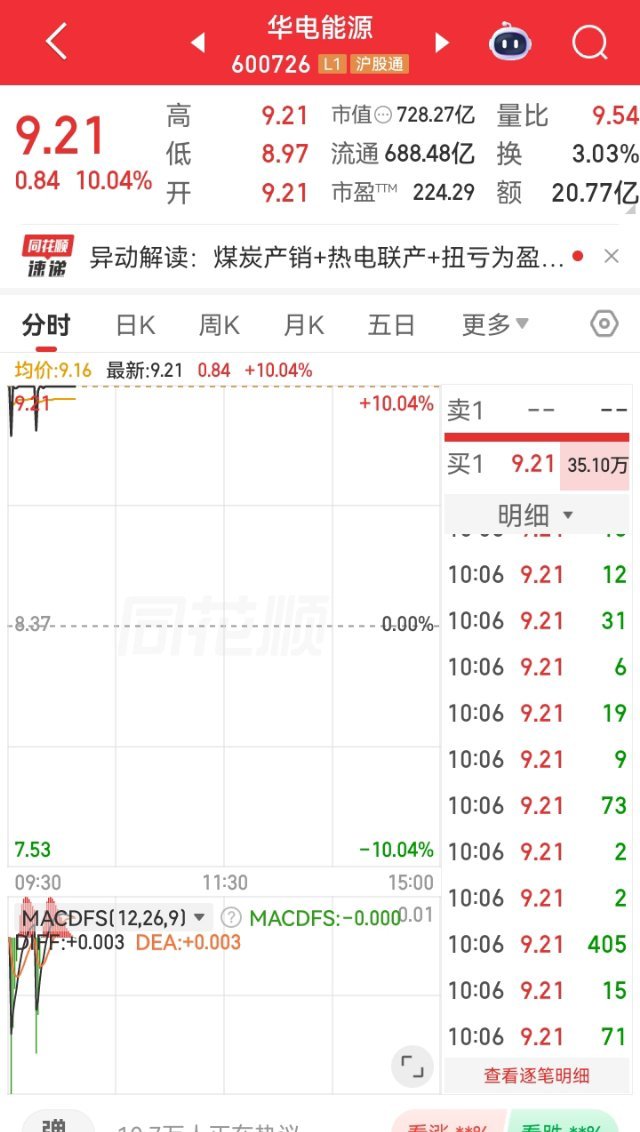Screen dimensions: 640x1132
Task: Tap the 买1 9.21 order row
Action: 538,465
